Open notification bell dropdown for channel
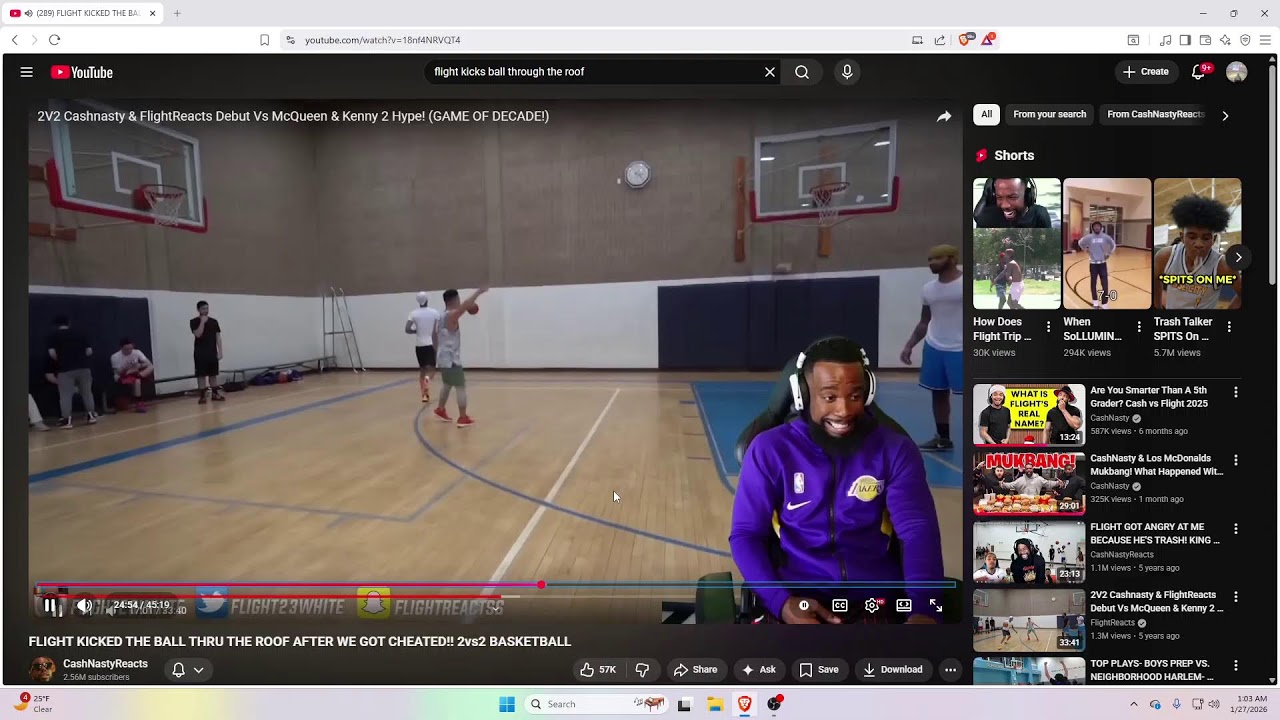Screen dimensions: 1280x720 188,670
